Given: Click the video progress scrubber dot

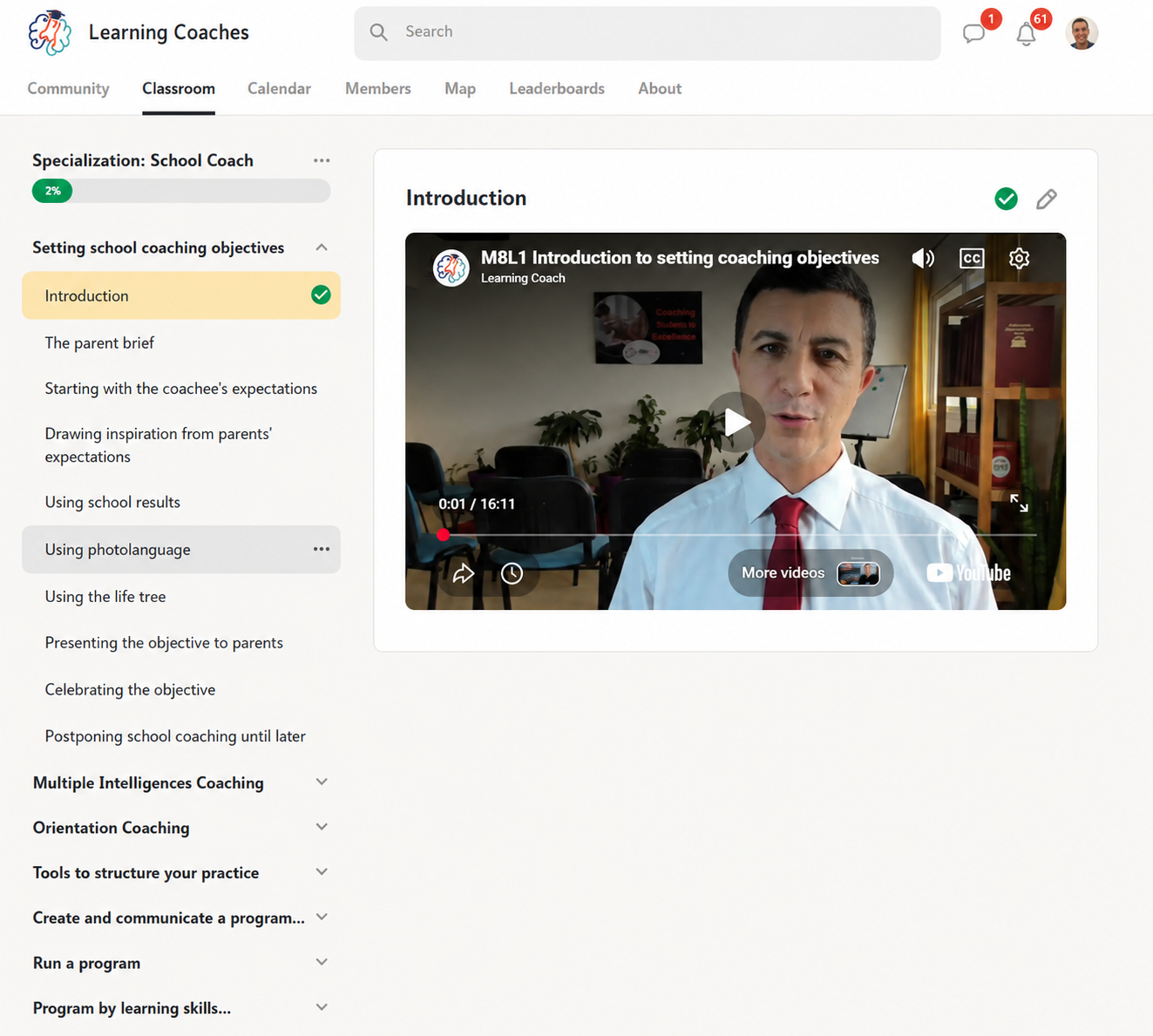Looking at the screenshot, I should [444, 534].
